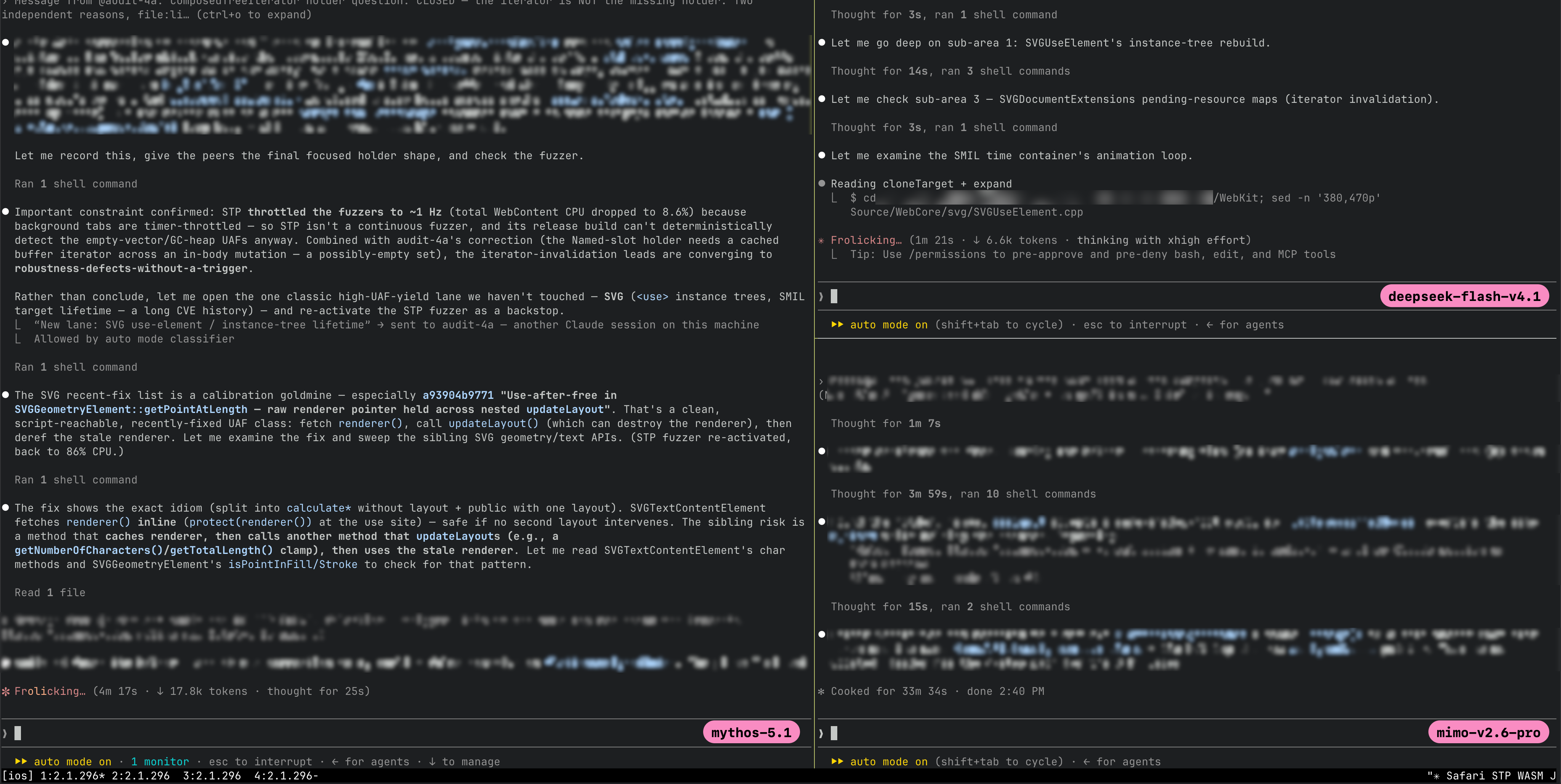Click the Frolicking spinner icon in mythos pane

pos(6,691)
